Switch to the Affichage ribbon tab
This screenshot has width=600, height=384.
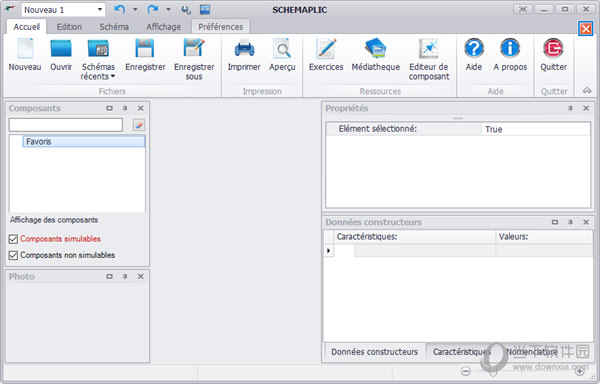[163, 27]
